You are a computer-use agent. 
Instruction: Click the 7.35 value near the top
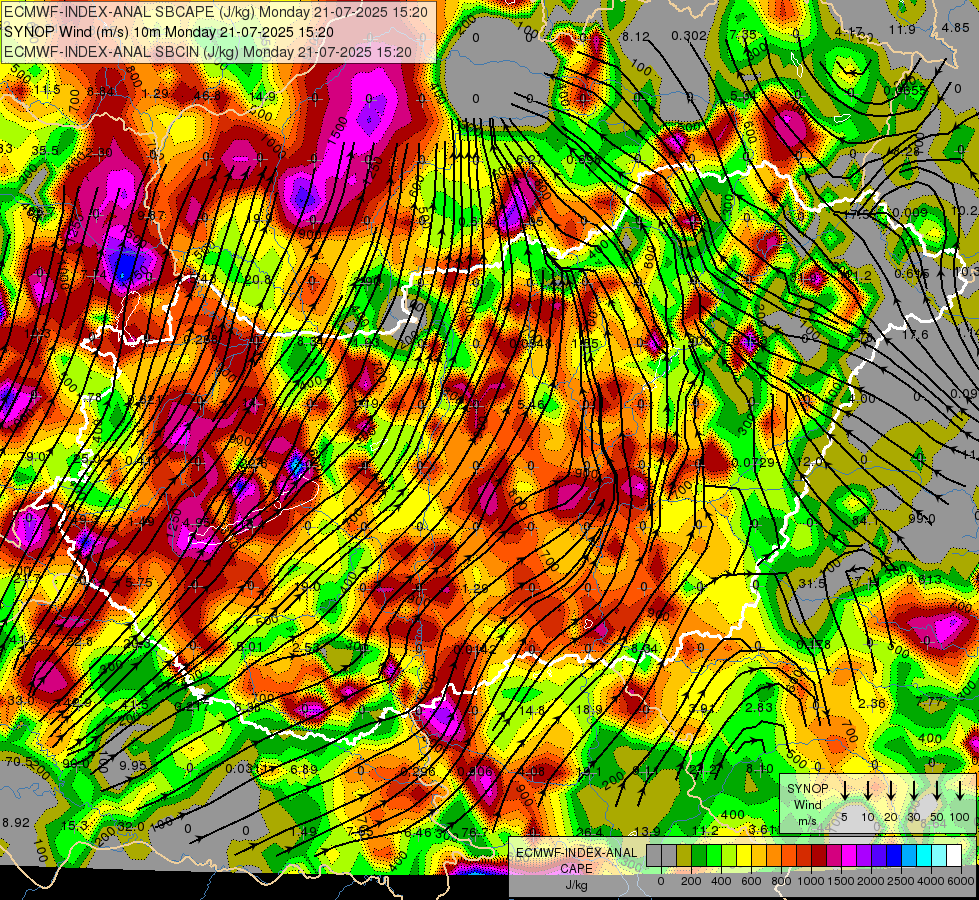tap(742, 34)
